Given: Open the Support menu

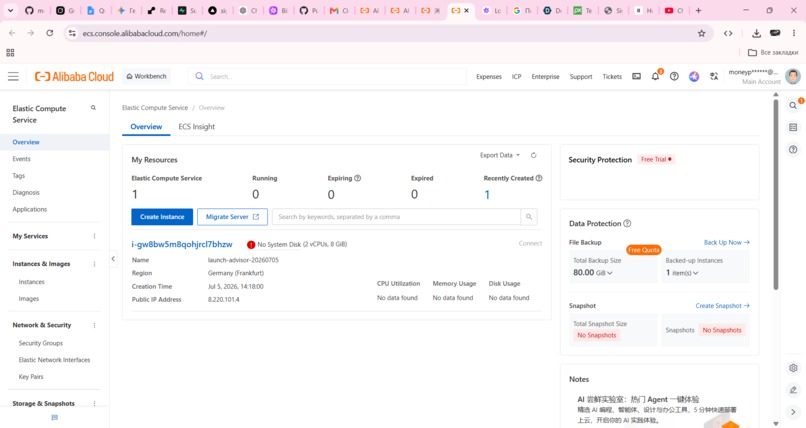Looking at the screenshot, I should click(581, 77).
